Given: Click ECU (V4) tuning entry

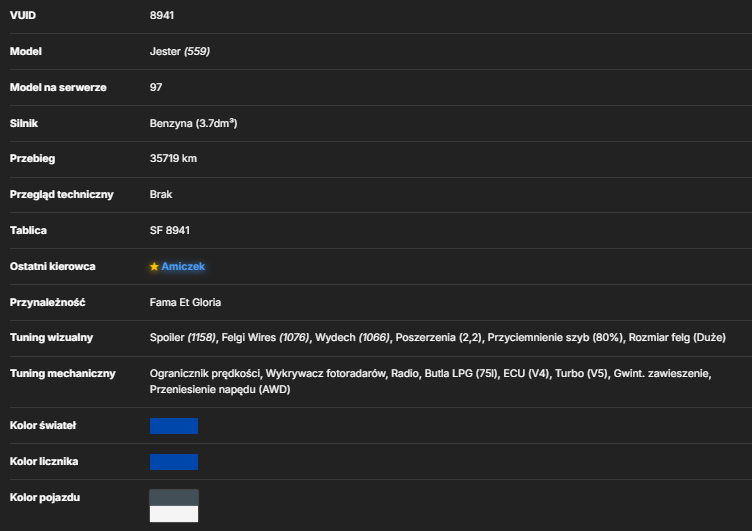Looking at the screenshot, I should point(526,373).
